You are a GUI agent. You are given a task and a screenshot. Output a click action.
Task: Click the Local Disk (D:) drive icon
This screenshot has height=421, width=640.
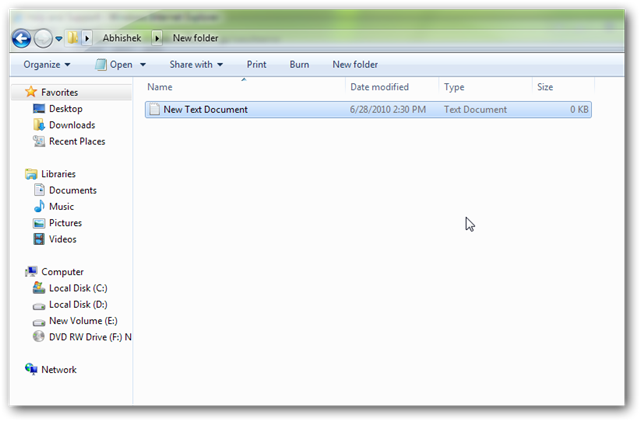pyautogui.click(x=39, y=306)
